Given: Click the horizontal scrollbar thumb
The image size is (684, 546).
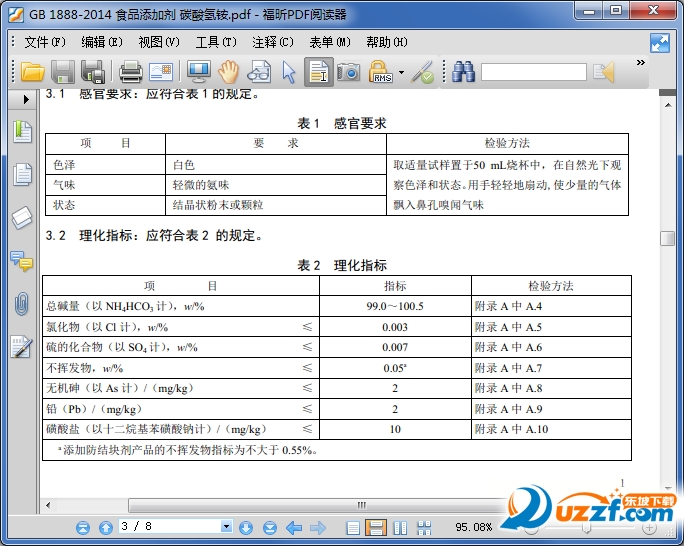Looking at the screenshot, I should pyautogui.click(x=362, y=505).
